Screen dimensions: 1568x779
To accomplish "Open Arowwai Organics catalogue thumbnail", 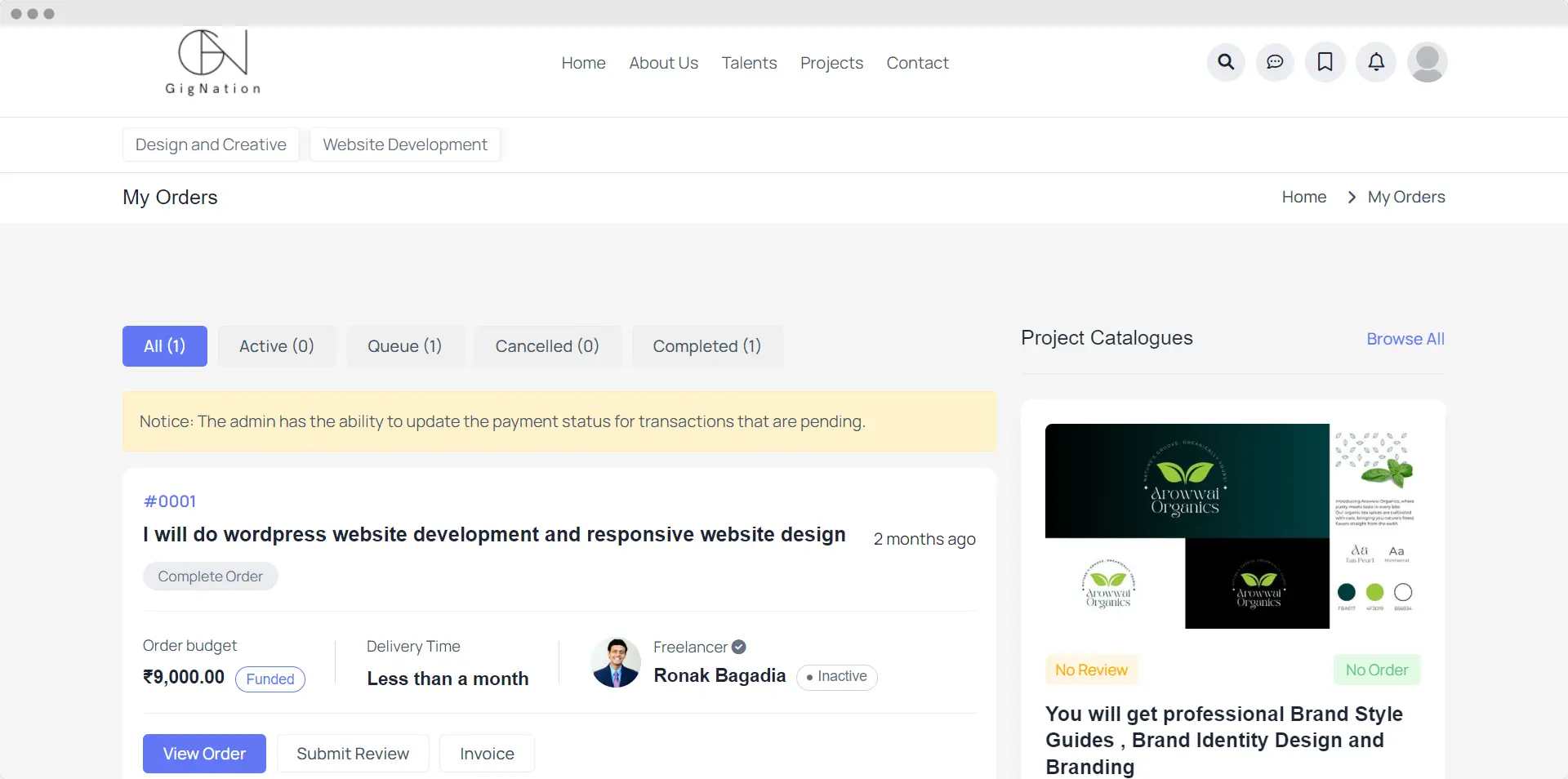I will 1232,526.
